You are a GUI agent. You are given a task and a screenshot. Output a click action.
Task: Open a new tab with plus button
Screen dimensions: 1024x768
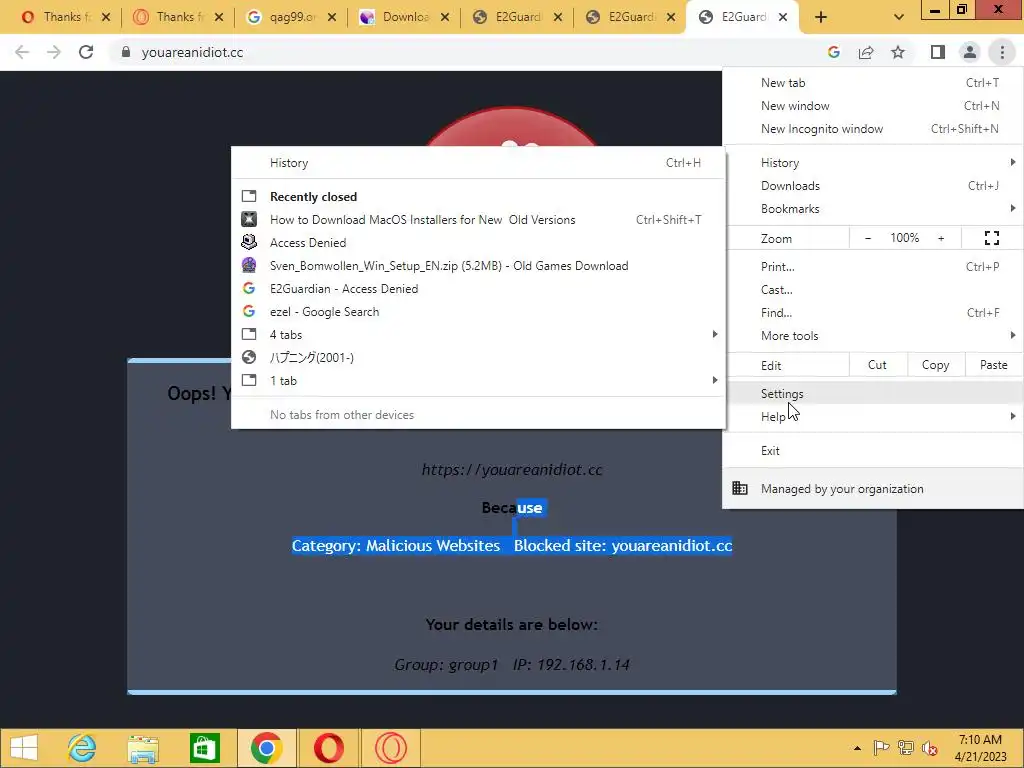(821, 18)
